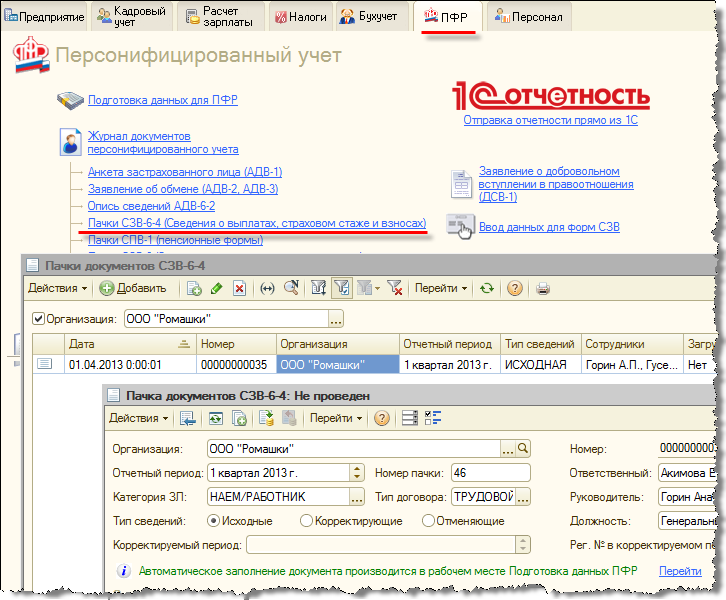Select the Исходные radio button

tap(213, 521)
